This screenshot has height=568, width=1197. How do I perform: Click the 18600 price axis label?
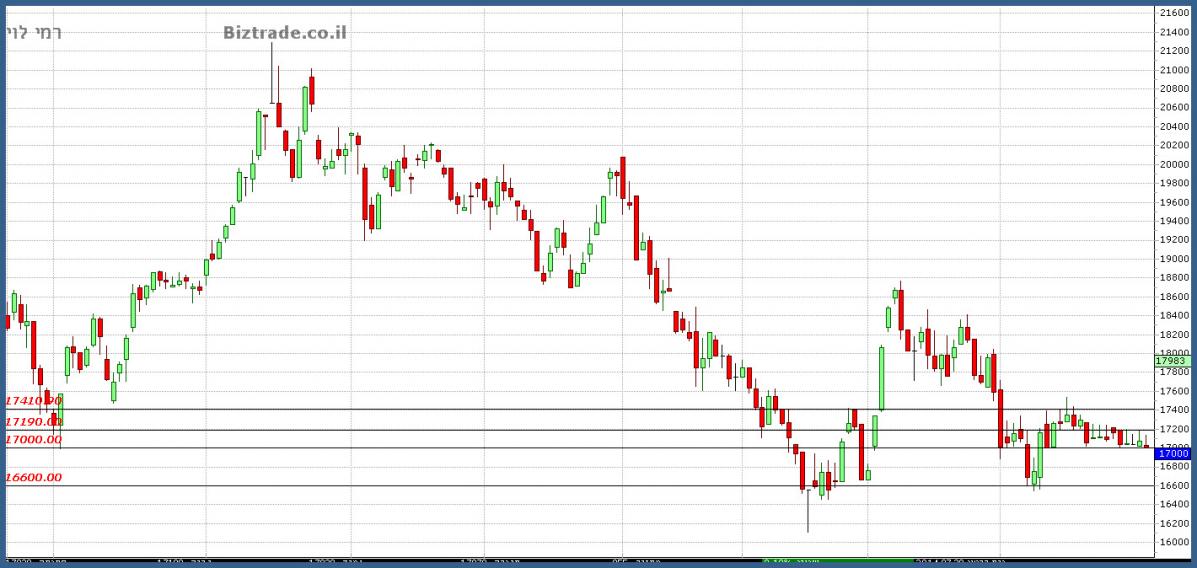tap(1173, 297)
